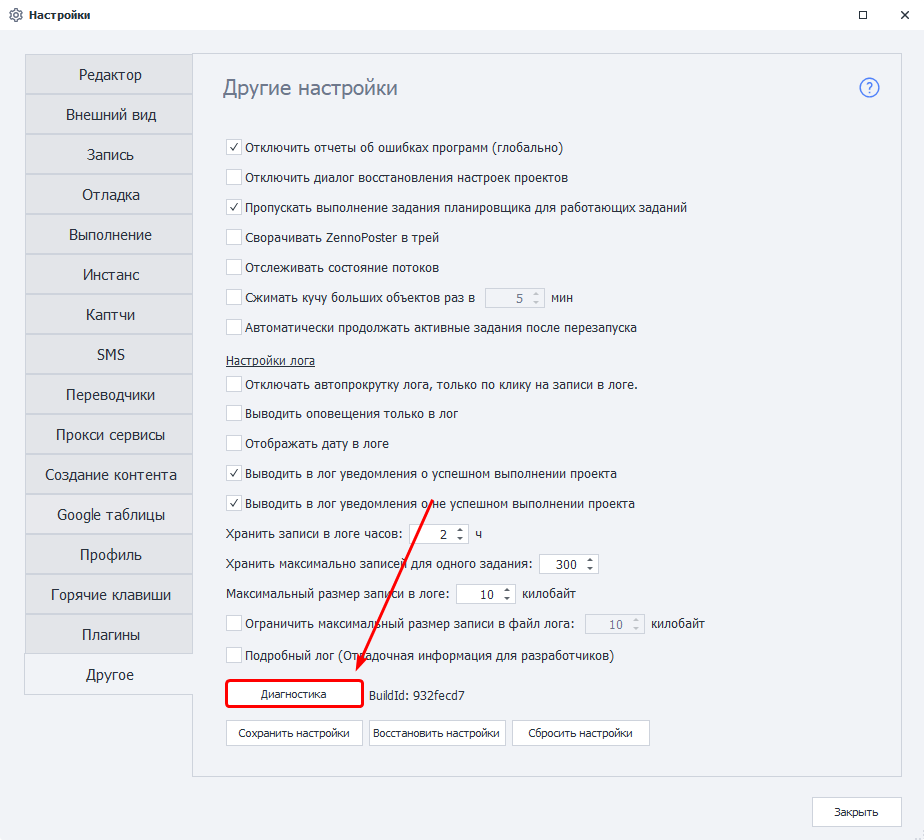Enable the show date in log checkbox

tap(234, 444)
